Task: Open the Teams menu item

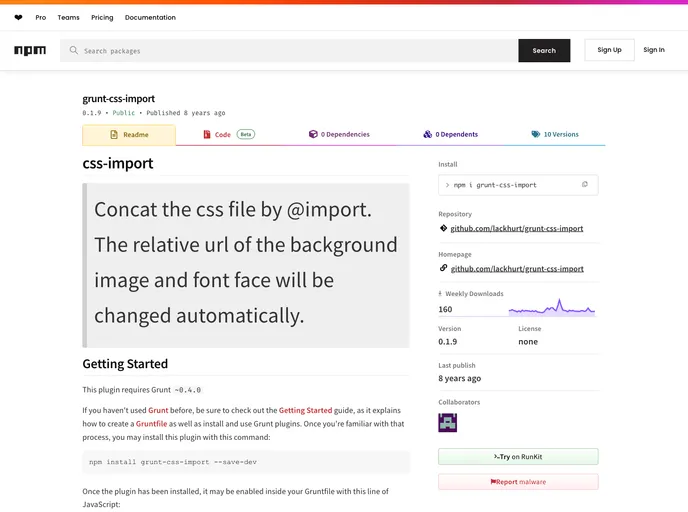Action: click(68, 18)
